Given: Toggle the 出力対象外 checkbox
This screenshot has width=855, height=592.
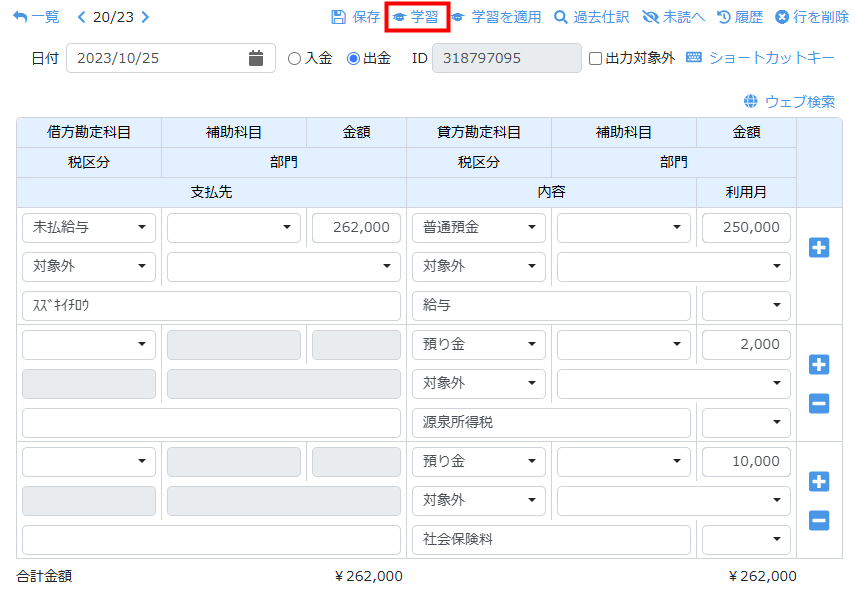Looking at the screenshot, I should tap(595, 58).
